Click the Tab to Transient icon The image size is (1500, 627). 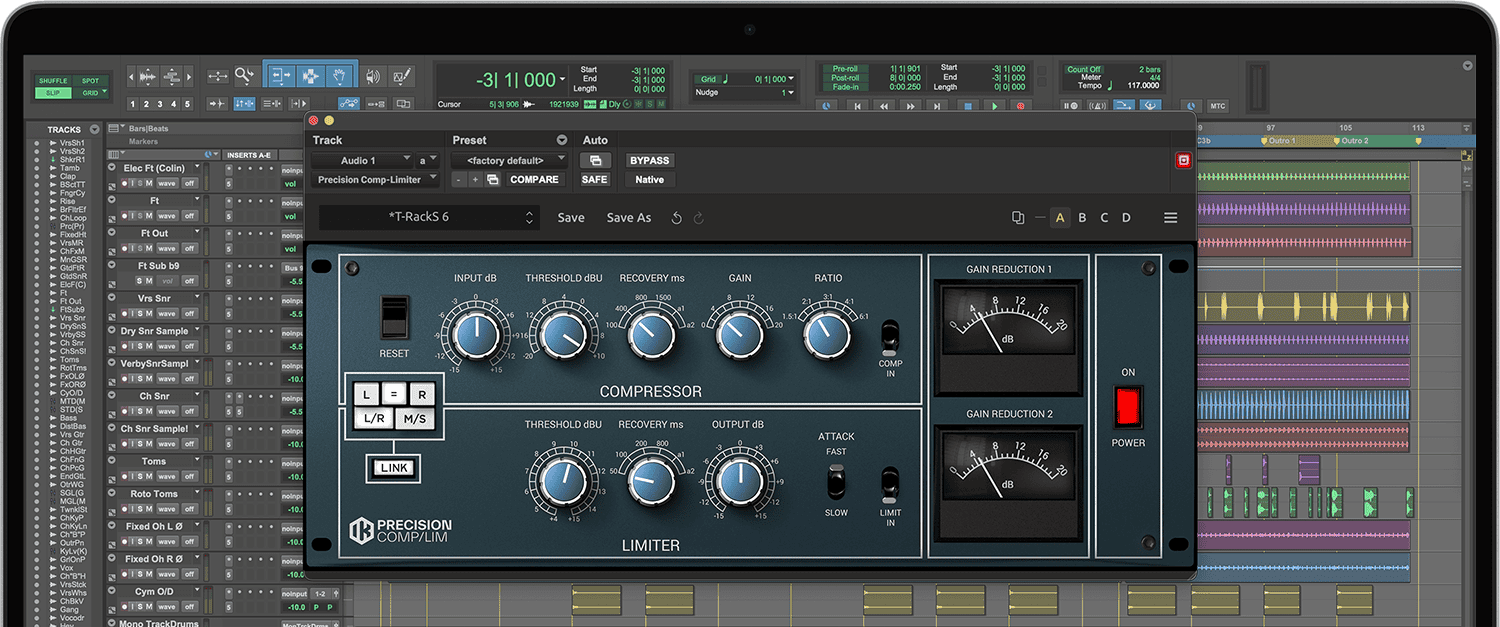[216, 103]
